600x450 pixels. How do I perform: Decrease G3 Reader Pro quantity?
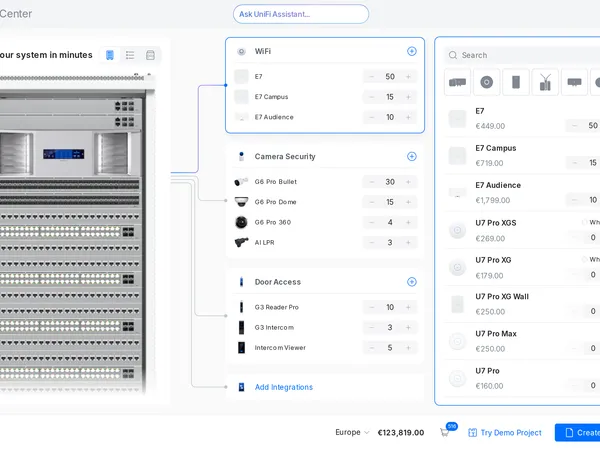(x=372, y=307)
